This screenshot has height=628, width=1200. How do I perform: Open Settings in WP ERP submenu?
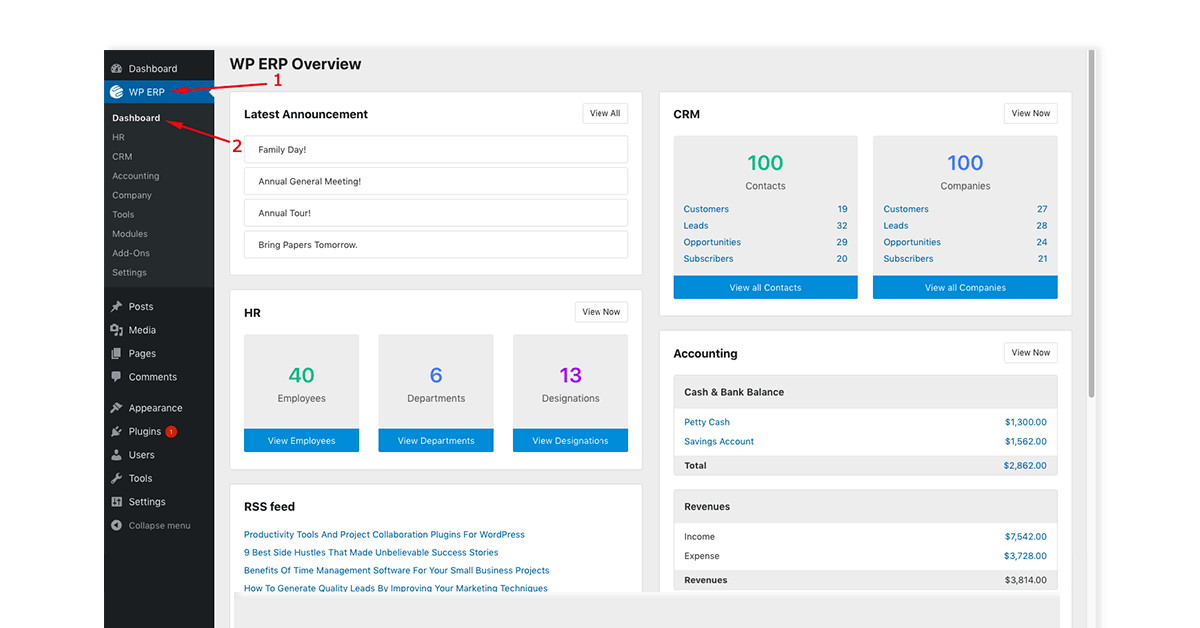(129, 273)
